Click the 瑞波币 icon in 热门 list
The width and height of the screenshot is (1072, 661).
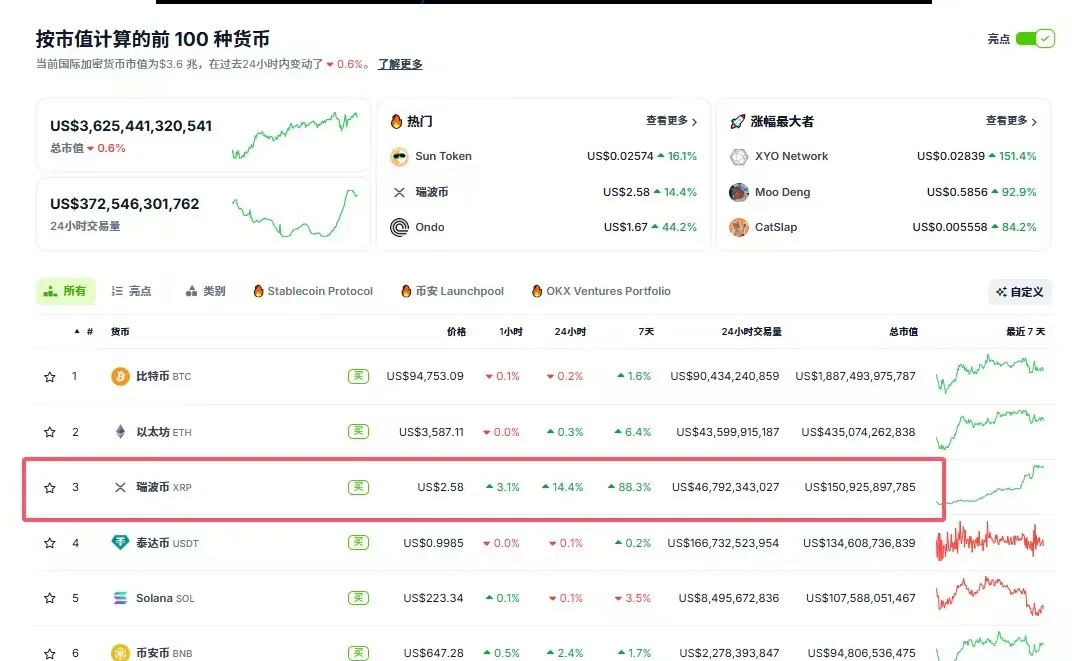(399, 192)
